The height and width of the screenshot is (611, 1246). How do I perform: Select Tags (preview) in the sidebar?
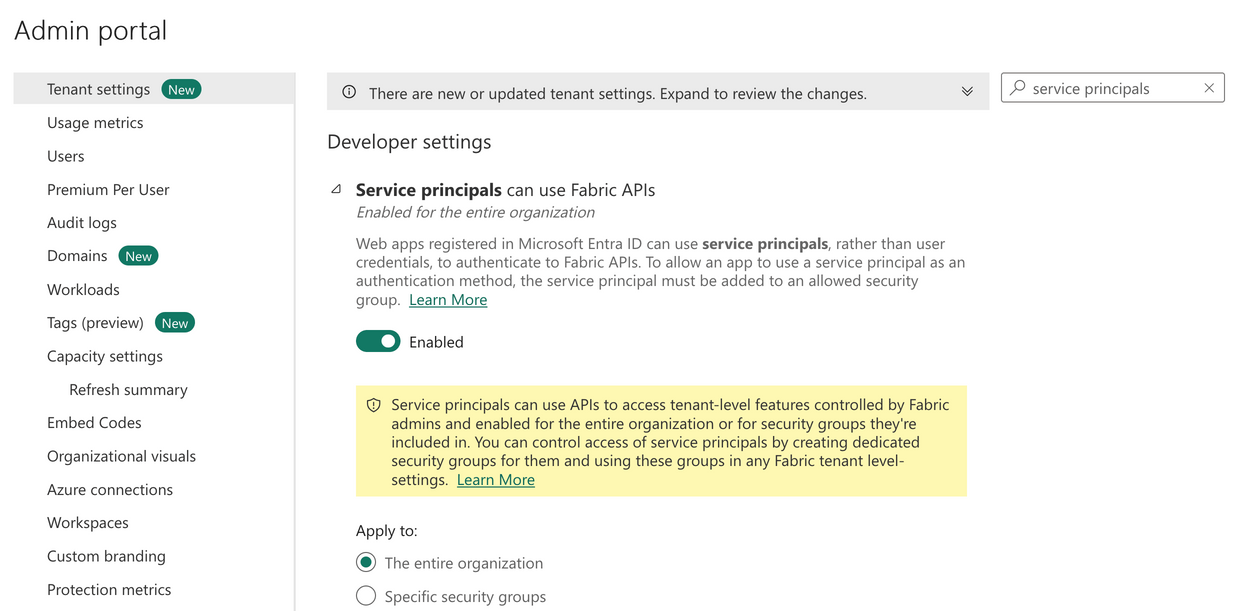(100, 322)
